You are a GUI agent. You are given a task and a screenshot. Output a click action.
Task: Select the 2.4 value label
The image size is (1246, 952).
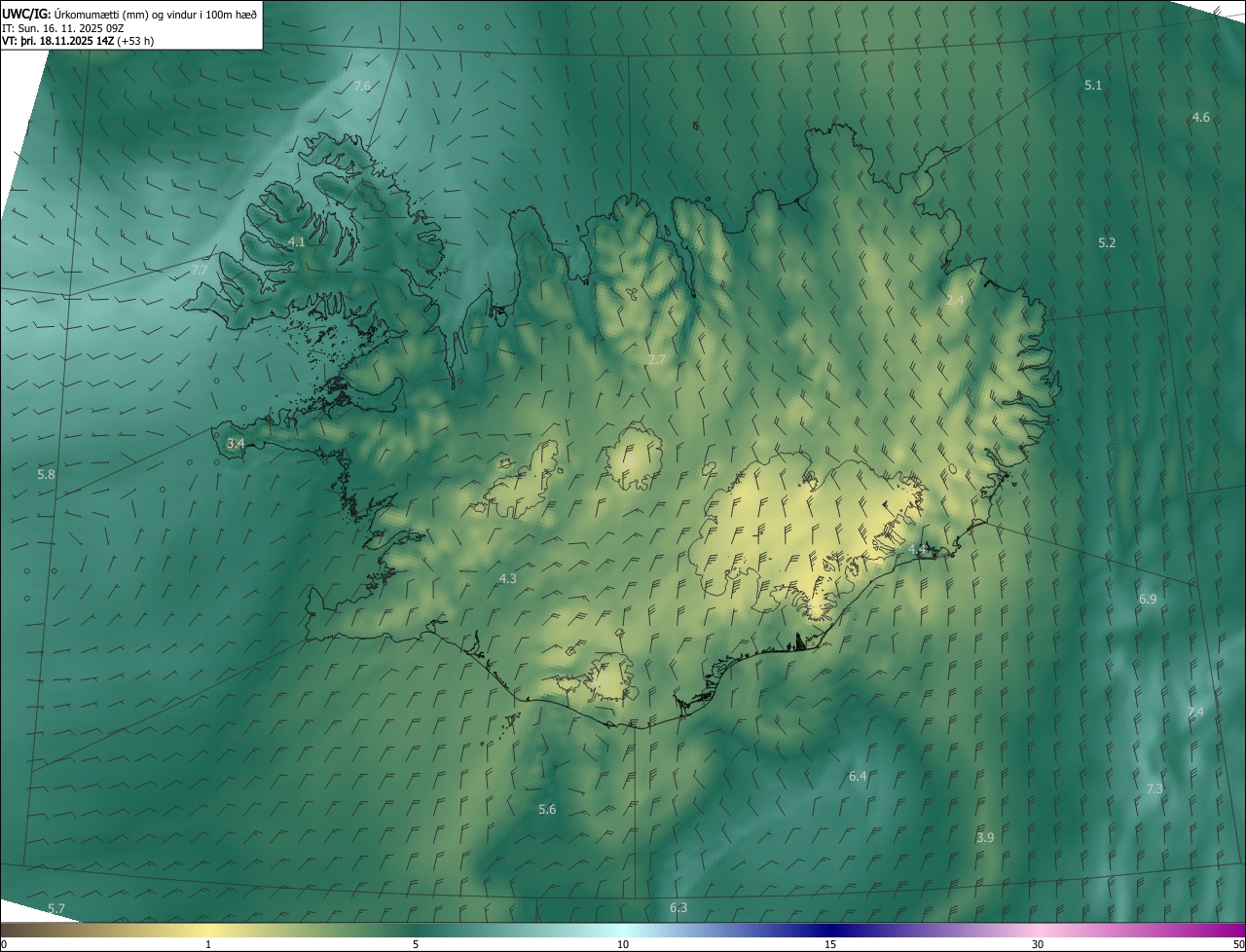tap(955, 301)
